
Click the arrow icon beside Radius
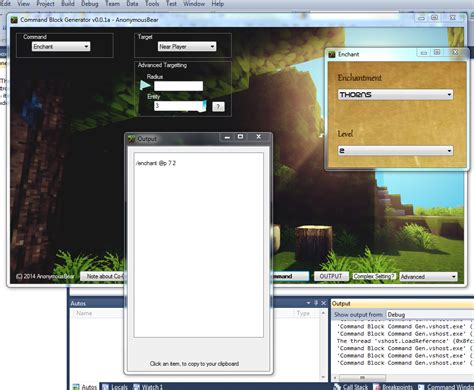[145, 85]
